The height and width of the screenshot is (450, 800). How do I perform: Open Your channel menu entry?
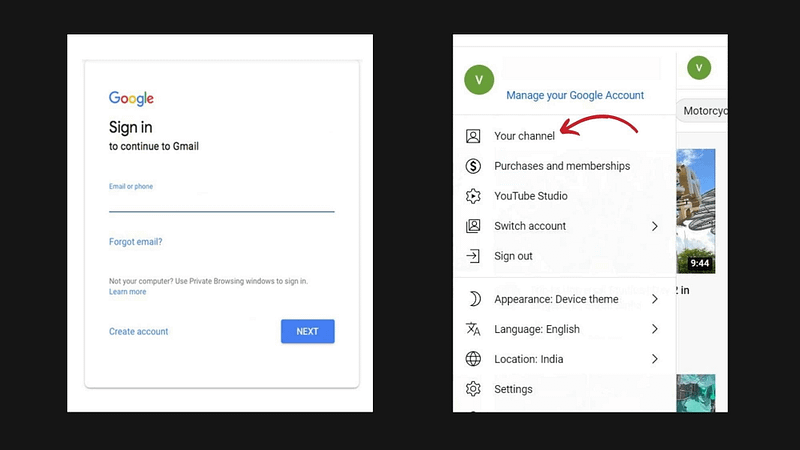(524, 136)
